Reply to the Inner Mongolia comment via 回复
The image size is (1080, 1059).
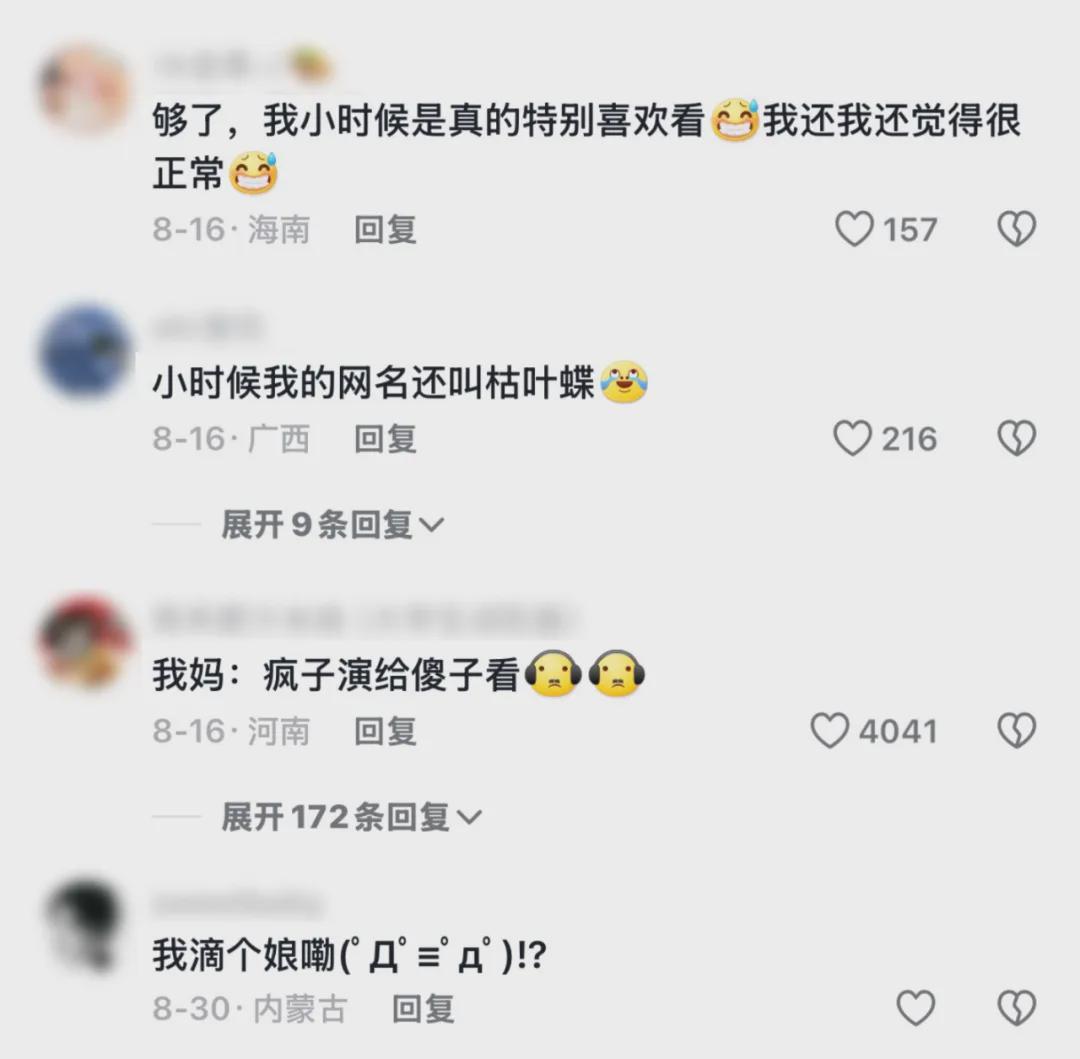423,1009
